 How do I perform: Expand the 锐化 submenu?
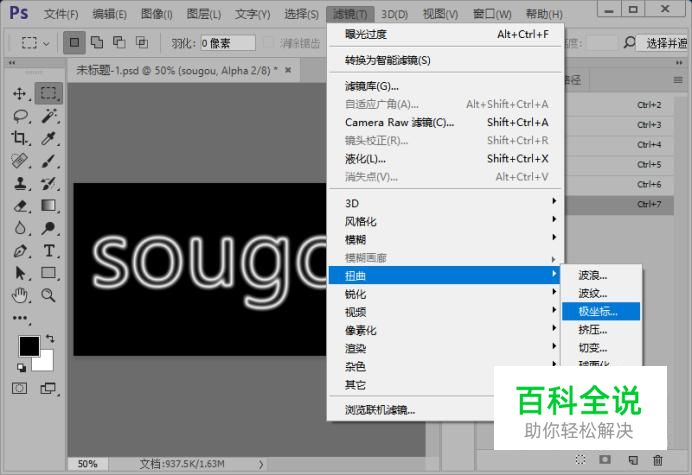pos(446,294)
